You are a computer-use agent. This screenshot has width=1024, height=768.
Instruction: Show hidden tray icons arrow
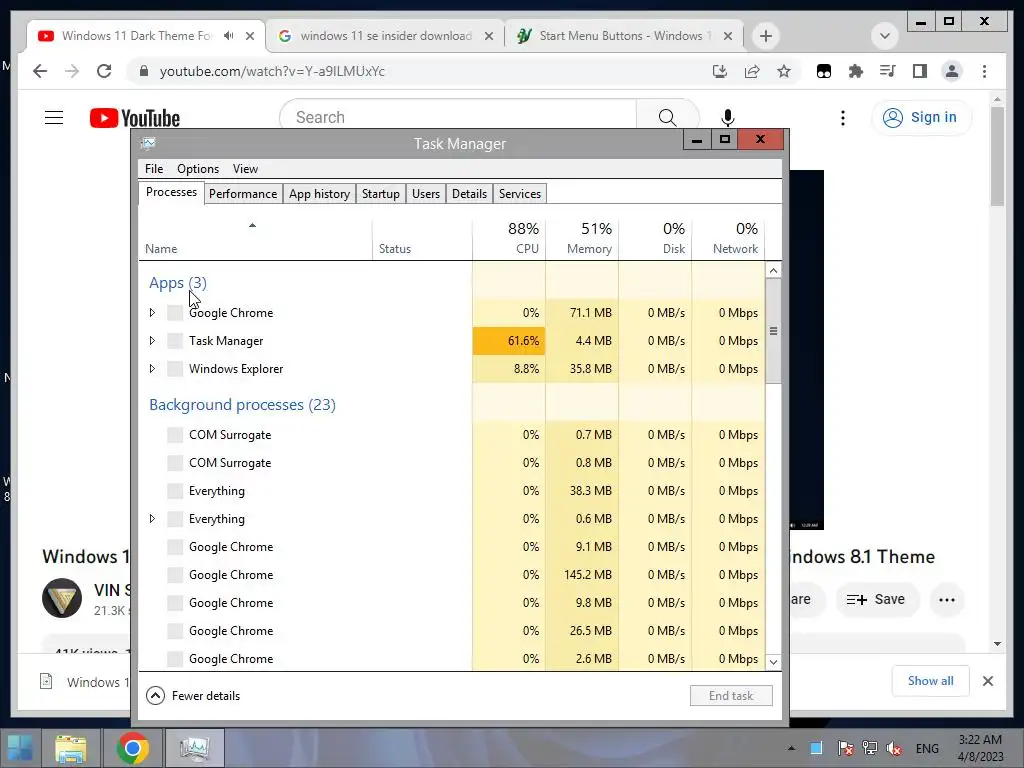click(x=791, y=748)
